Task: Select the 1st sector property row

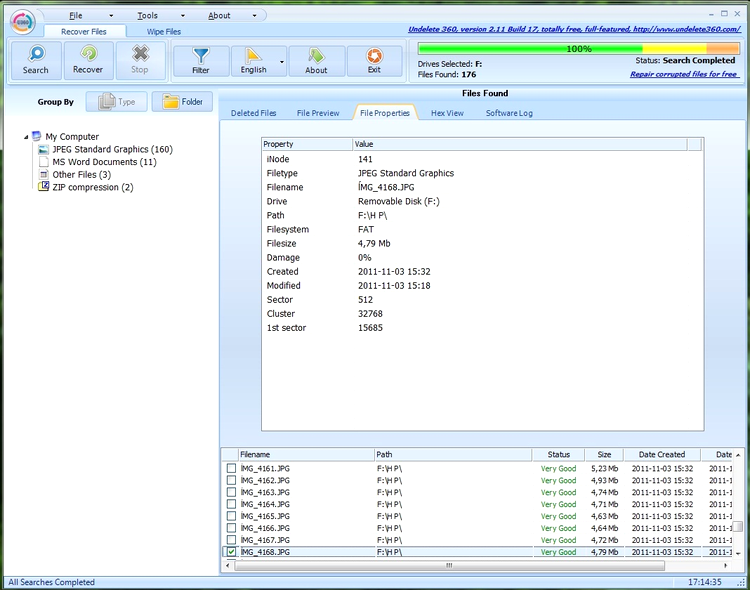Action: point(483,328)
